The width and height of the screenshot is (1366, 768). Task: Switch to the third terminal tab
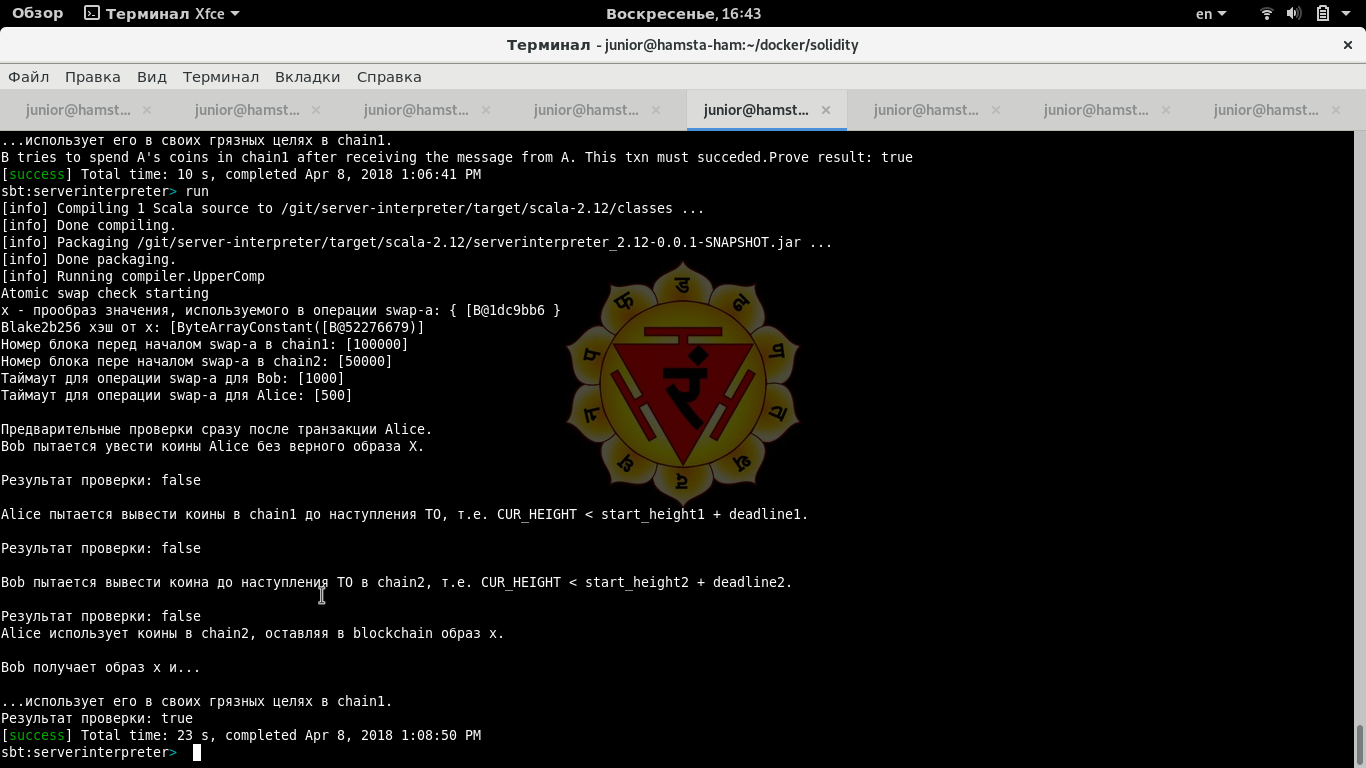click(417, 110)
